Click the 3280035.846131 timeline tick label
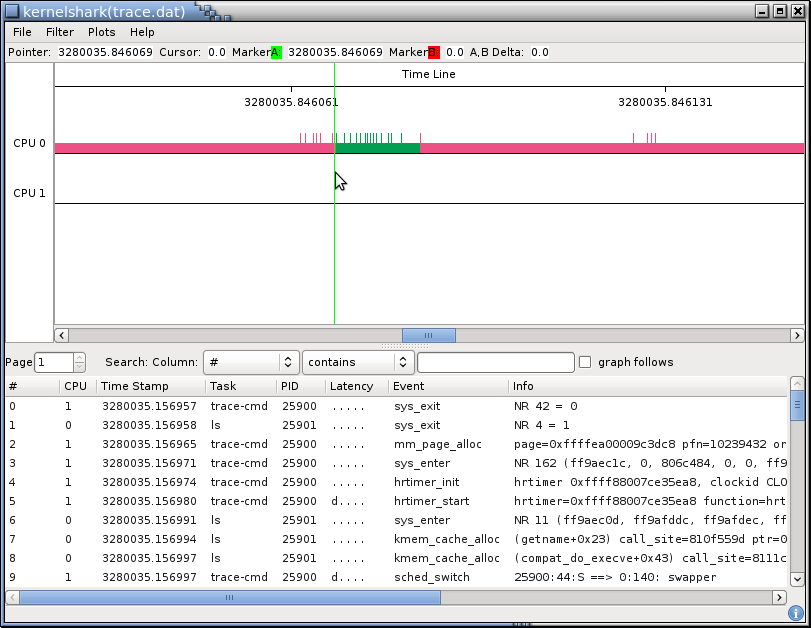 click(x=665, y=102)
